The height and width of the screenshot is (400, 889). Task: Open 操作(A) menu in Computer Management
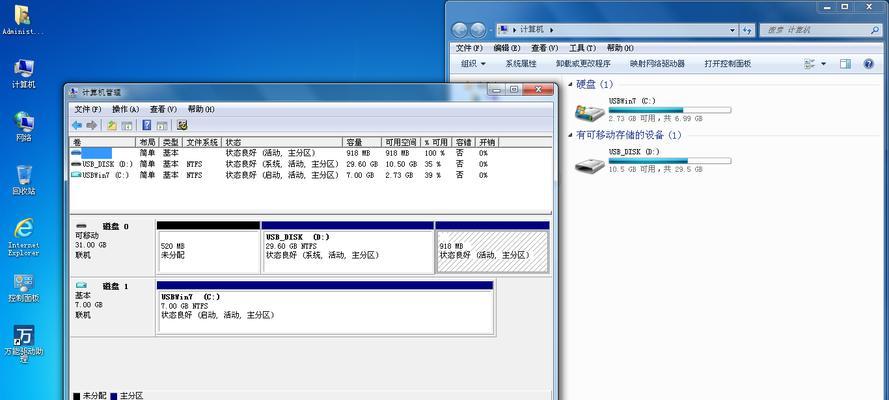(x=125, y=109)
